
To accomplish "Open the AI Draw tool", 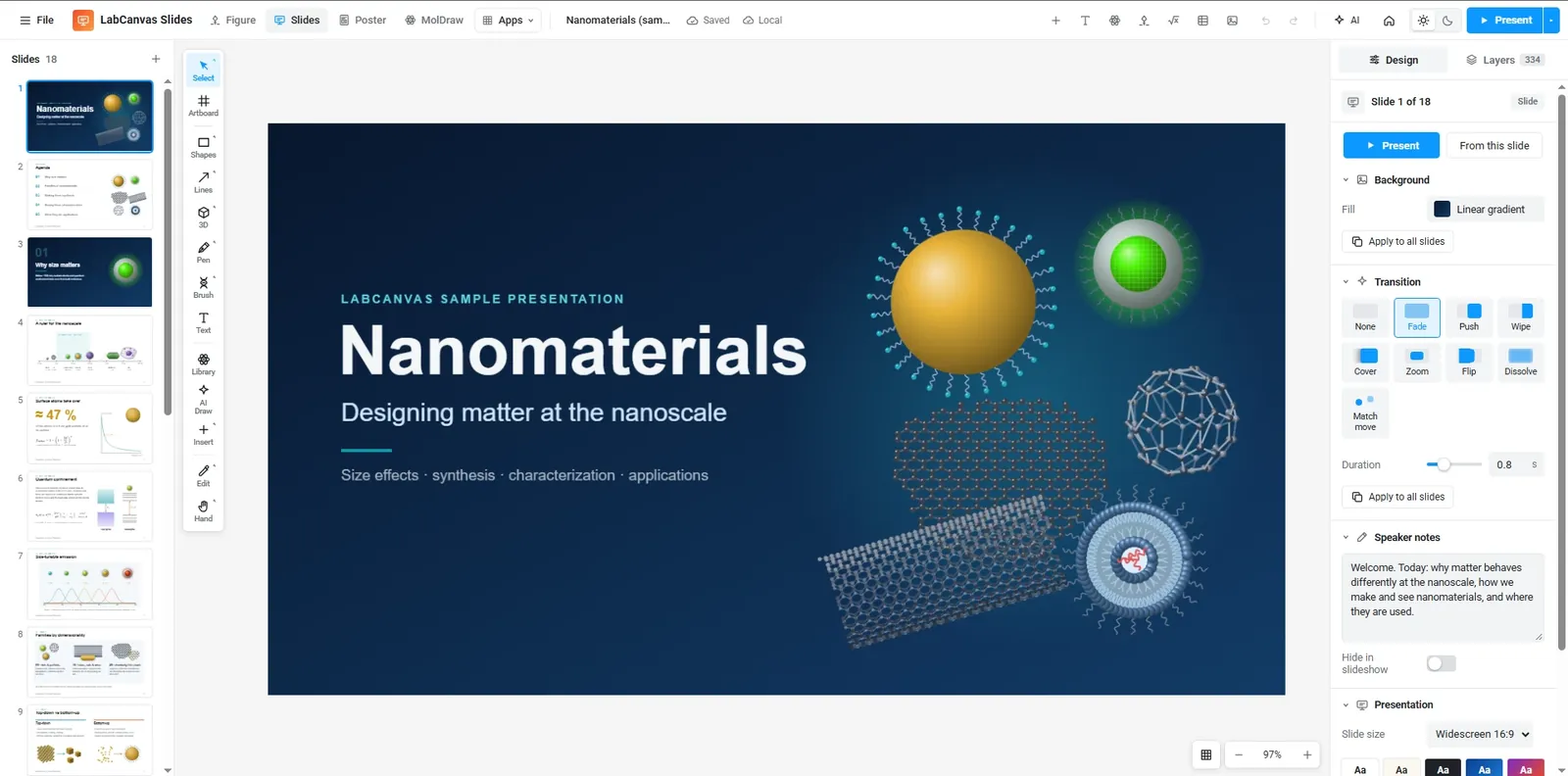I will (203, 400).
